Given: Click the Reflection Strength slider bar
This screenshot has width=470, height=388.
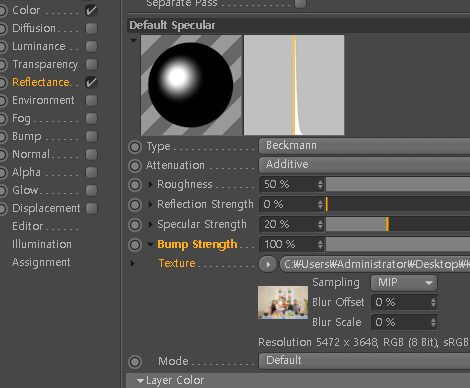Looking at the screenshot, I should [x=398, y=204].
